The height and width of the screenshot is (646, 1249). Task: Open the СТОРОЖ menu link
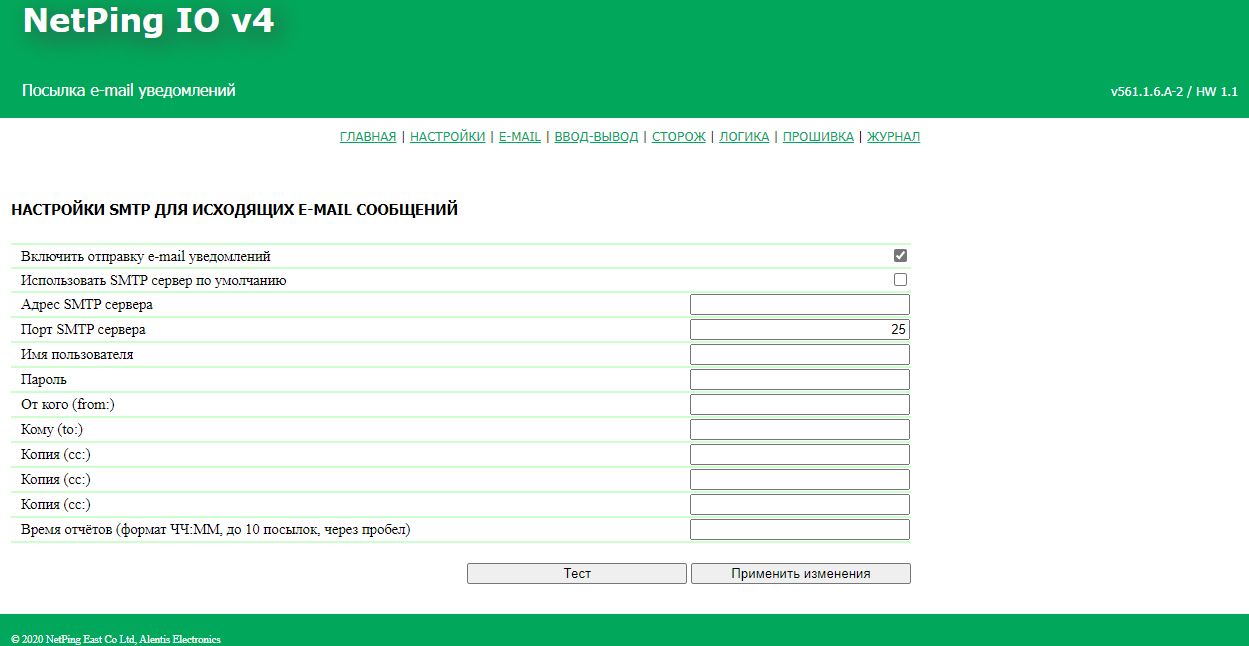click(x=679, y=137)
